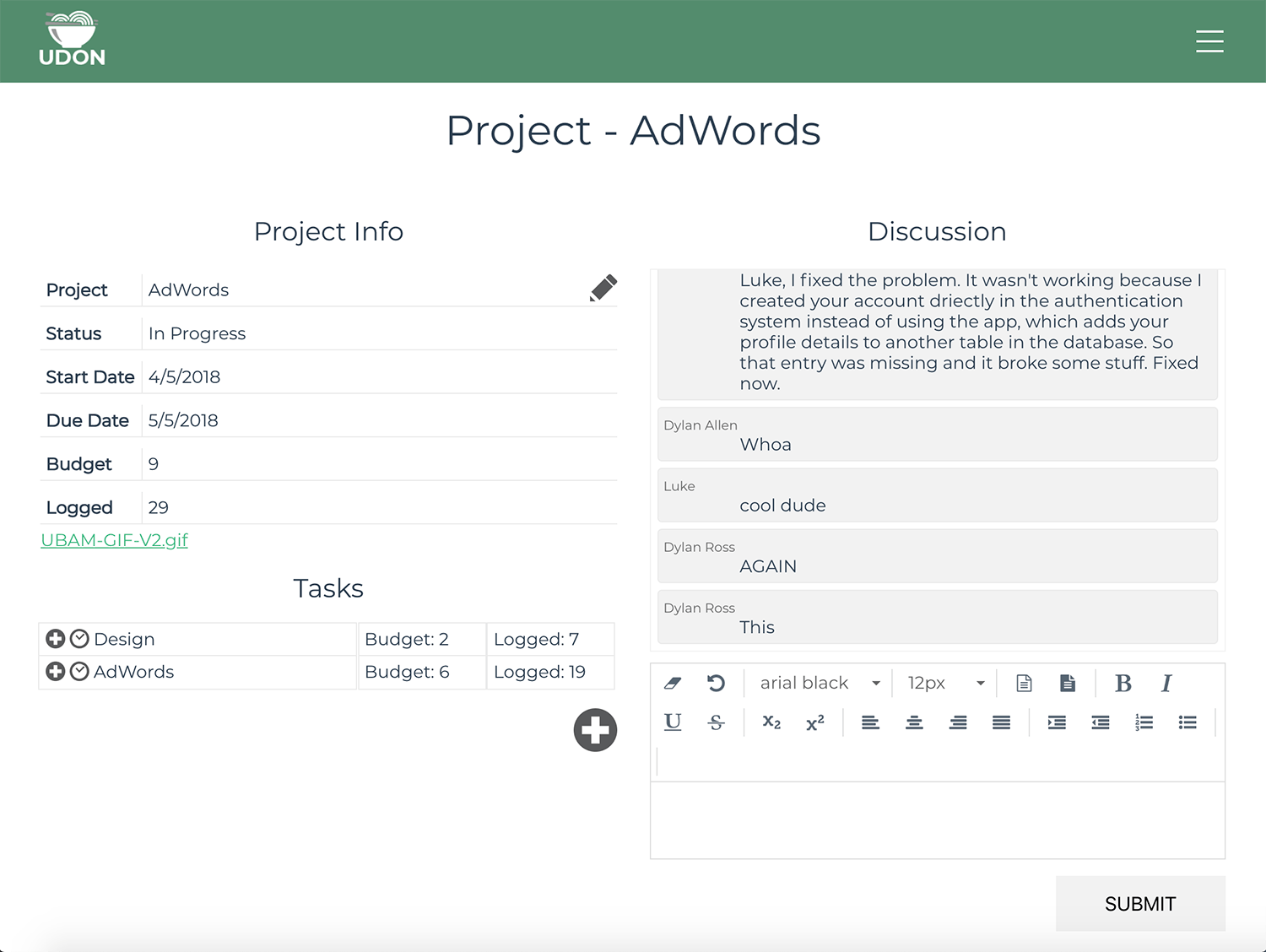Click the AdWords project name value

[188, 289]
